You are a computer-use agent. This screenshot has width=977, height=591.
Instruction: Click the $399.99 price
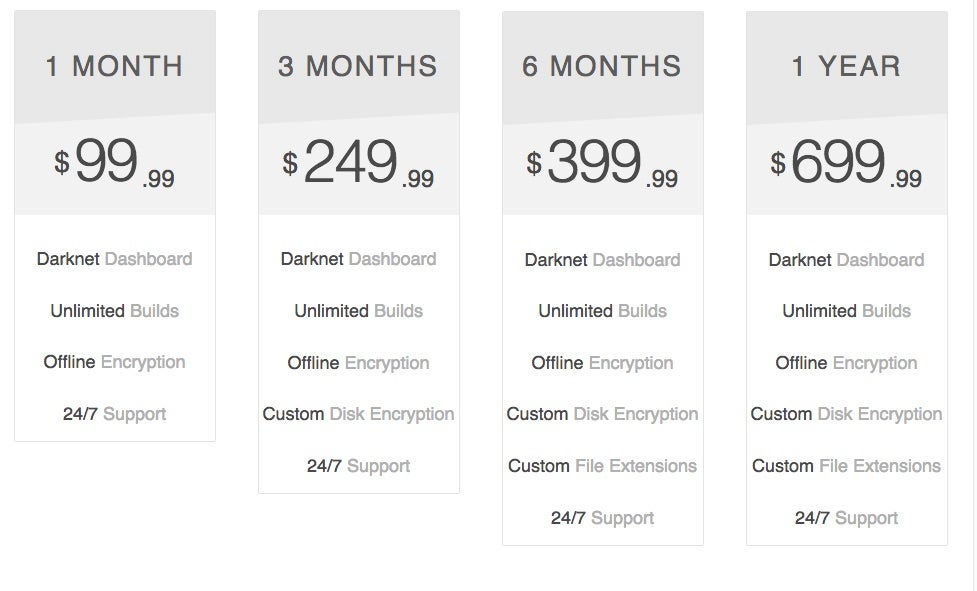pyautogui.click(x=602, y=163)
